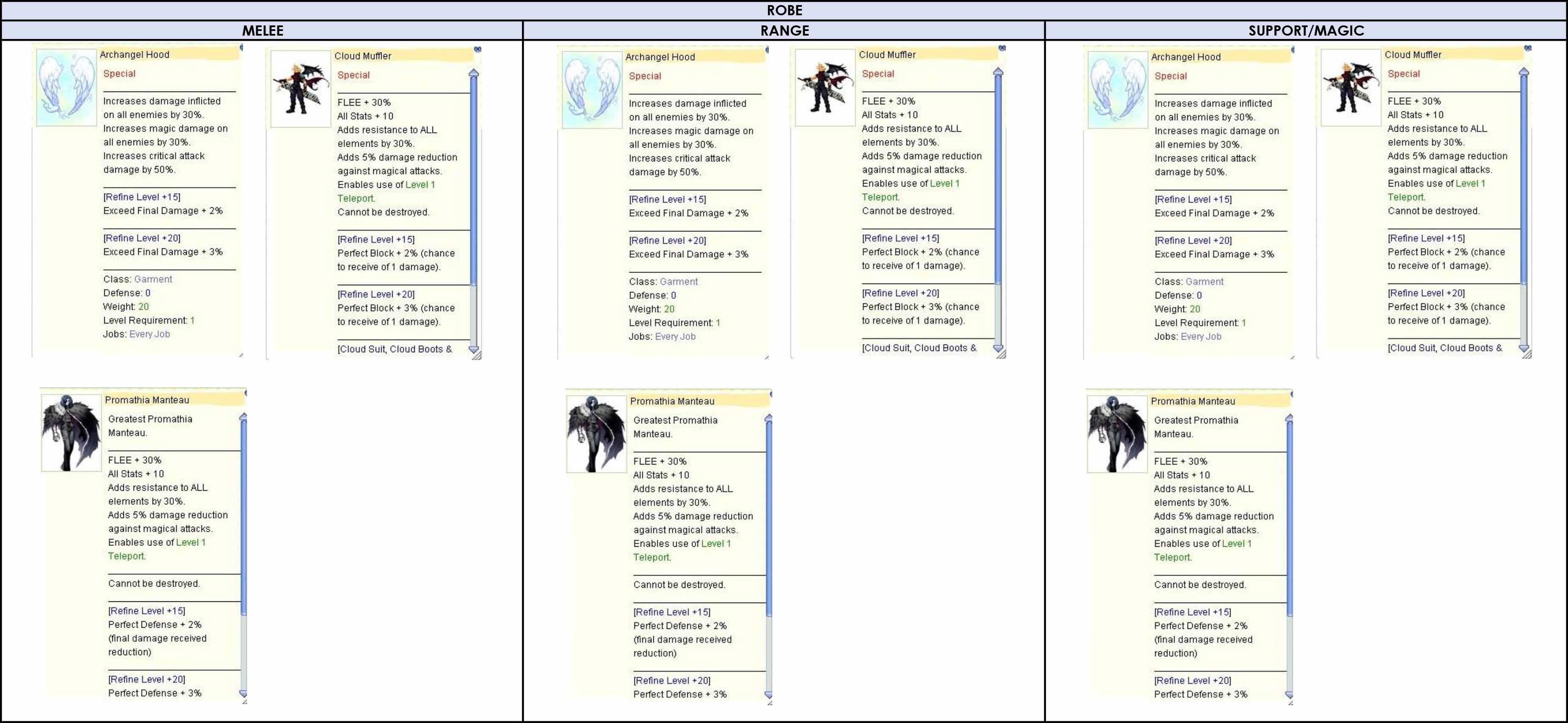Click resize grip of MELEE Cloud Muffler tooltip
Viewport: 1568px width, 723px height.
477,356
